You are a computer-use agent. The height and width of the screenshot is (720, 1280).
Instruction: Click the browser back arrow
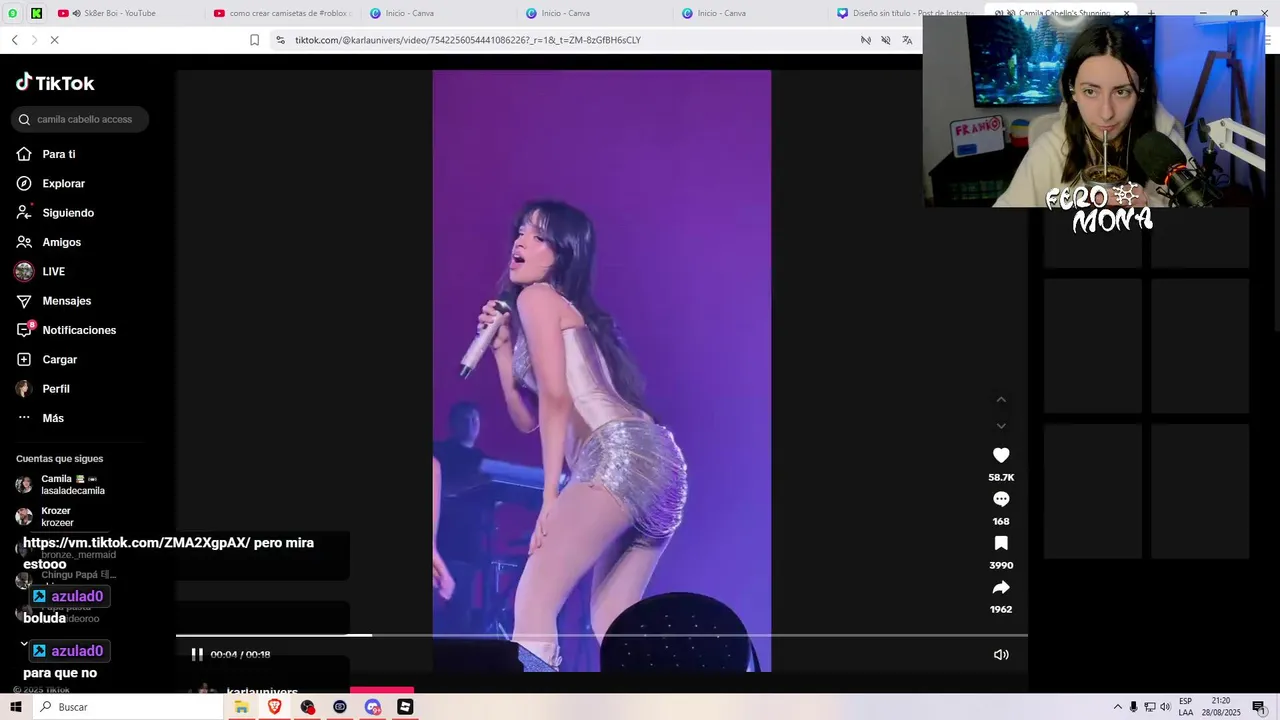tap(14, 40)
